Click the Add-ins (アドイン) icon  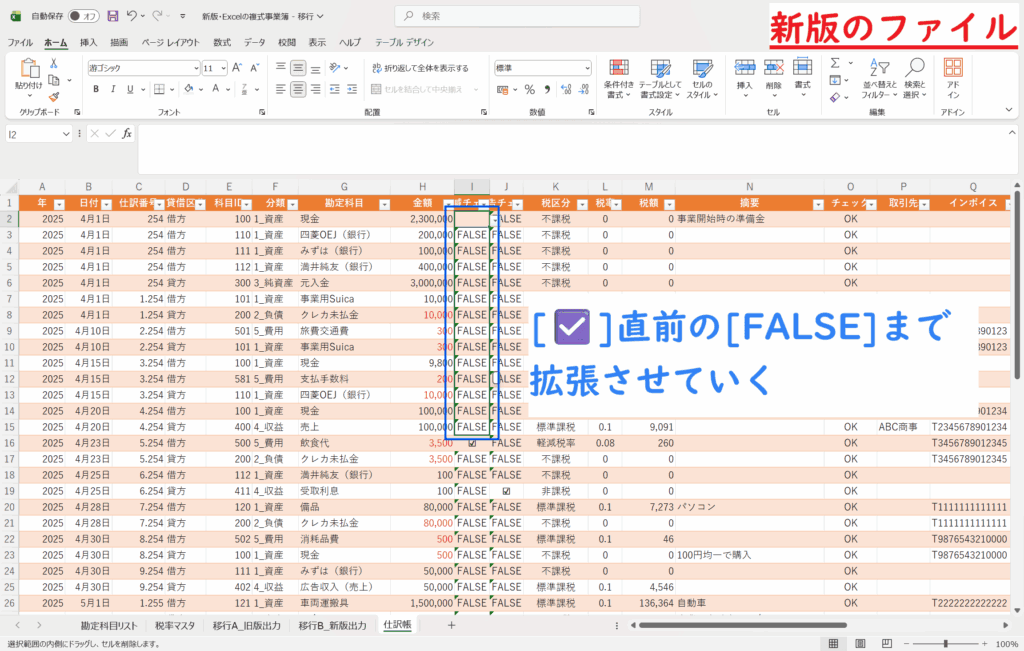953,77
